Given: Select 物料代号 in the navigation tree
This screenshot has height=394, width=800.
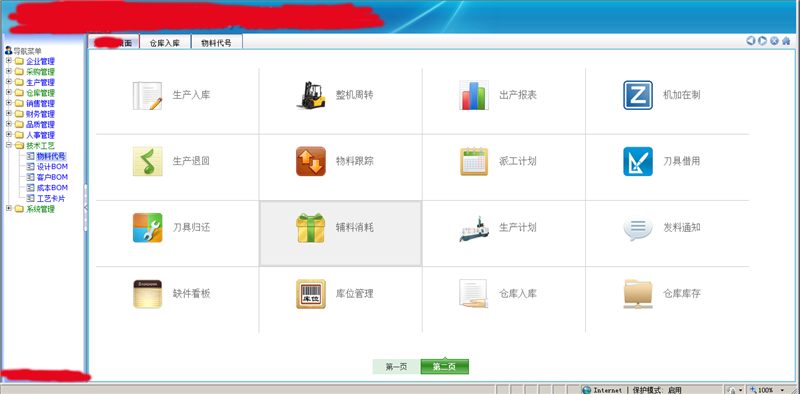Looking at the screenshot, I should point(51,156).
